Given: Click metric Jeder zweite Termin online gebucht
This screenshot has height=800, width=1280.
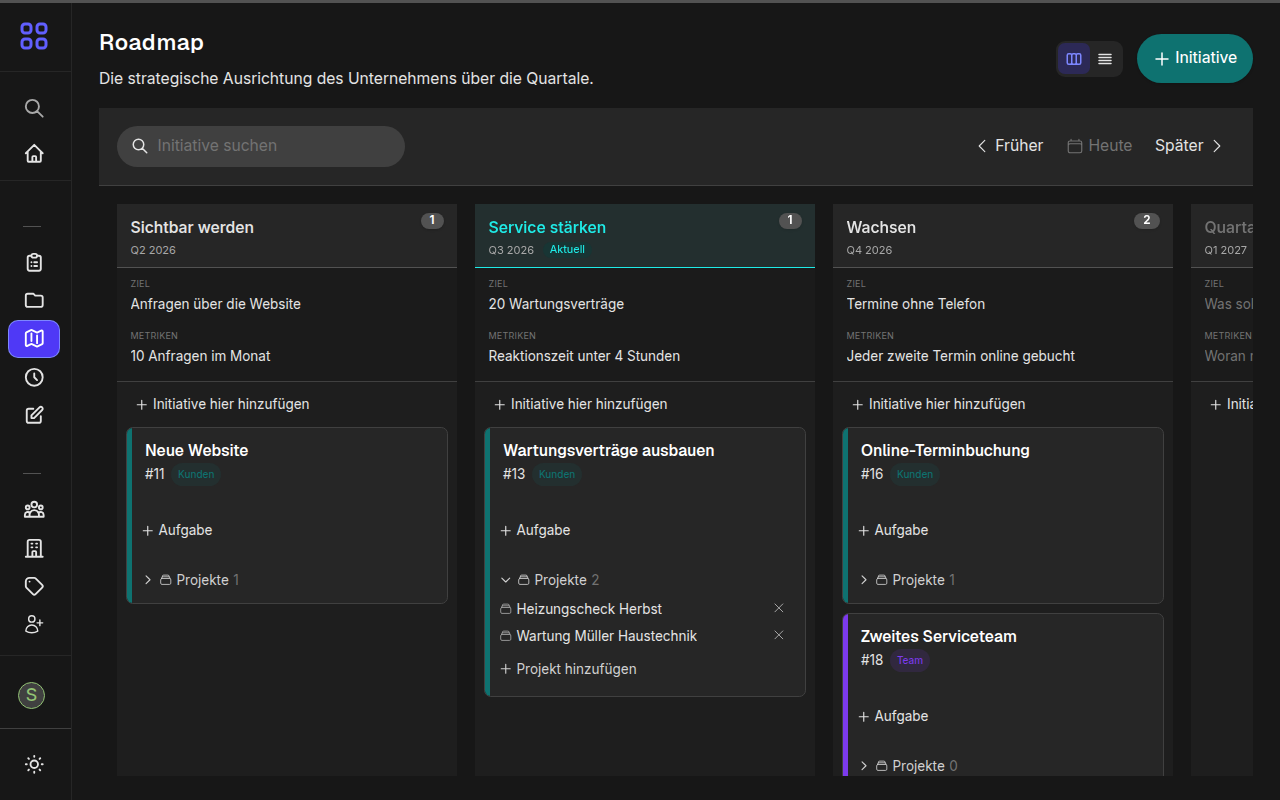Looking at the screenshot, I should click(961, 356).
